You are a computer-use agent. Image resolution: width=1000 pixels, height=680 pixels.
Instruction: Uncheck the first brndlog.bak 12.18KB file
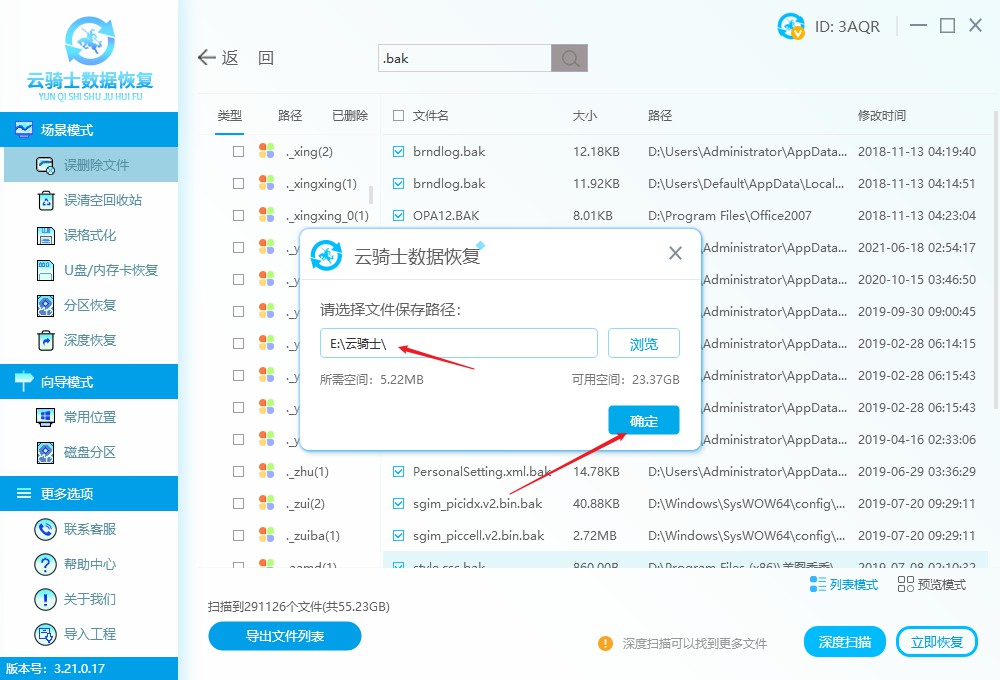pos(399,152)
